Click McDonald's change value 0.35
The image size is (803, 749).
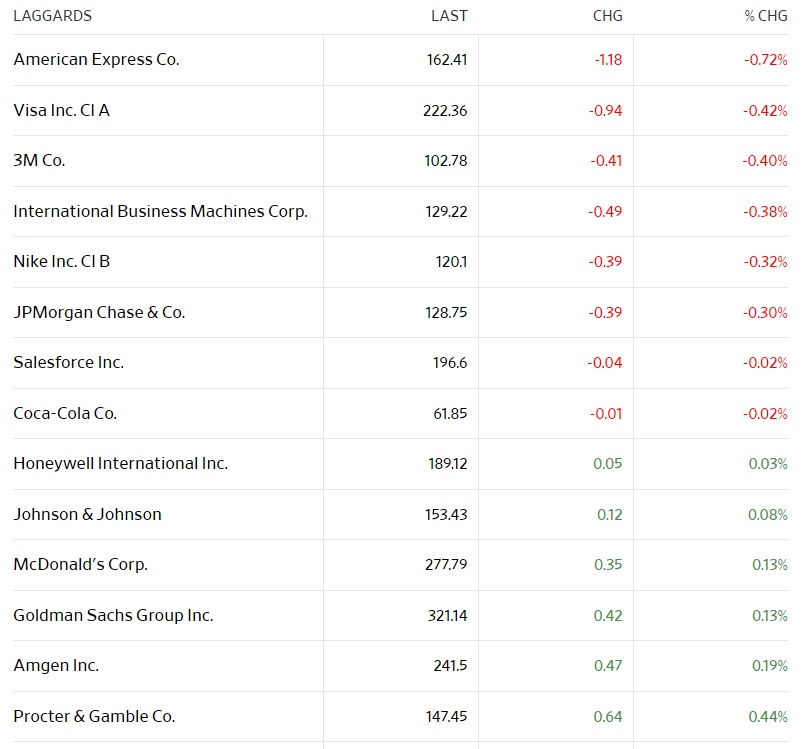tap(608, 564)
